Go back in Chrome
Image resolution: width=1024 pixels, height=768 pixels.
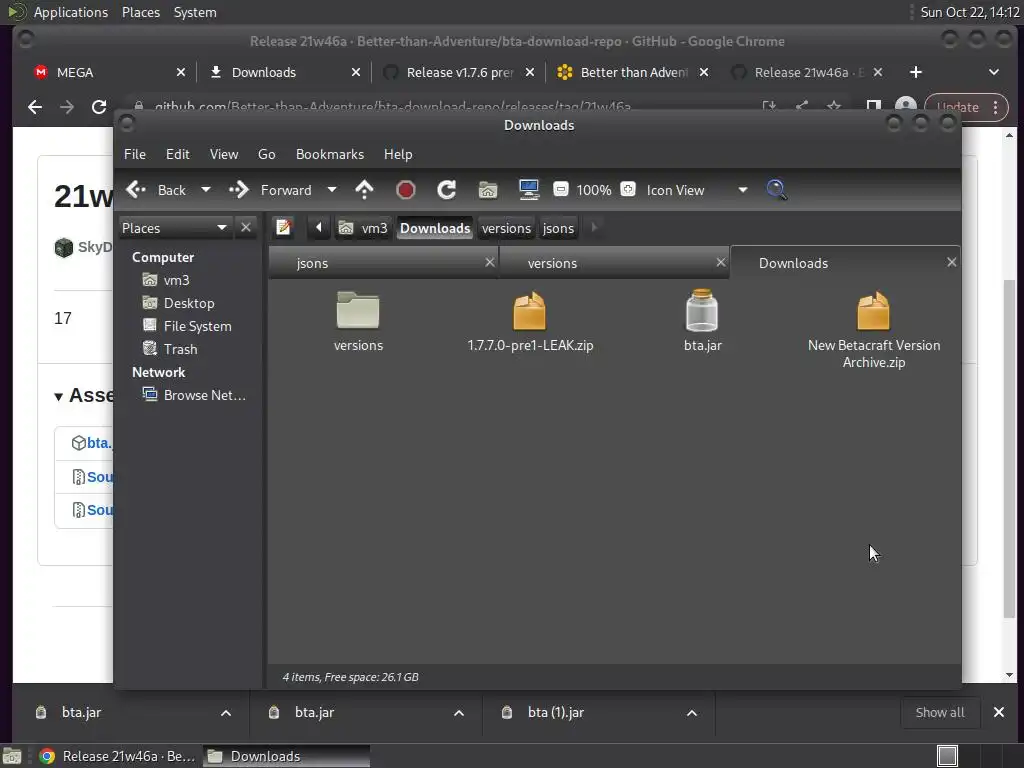35,107
